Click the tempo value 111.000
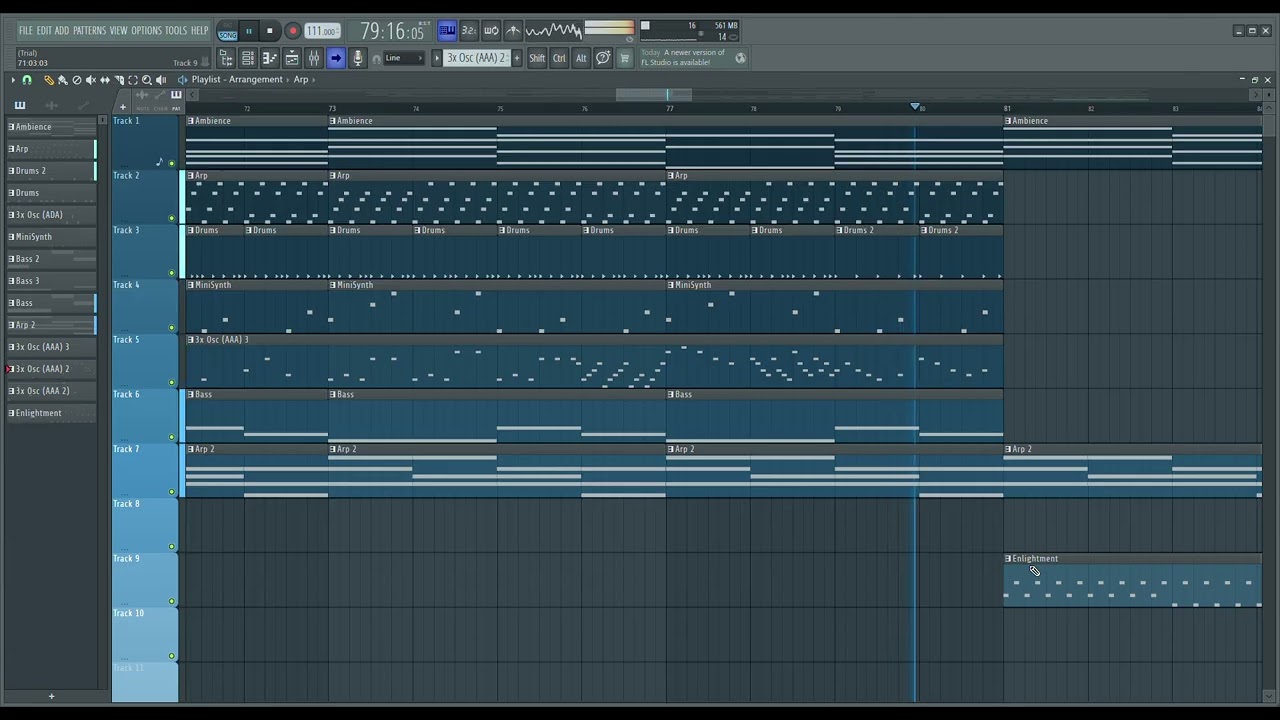The width and height of the screenshot is (1280, 720). [x=322, y=31]
